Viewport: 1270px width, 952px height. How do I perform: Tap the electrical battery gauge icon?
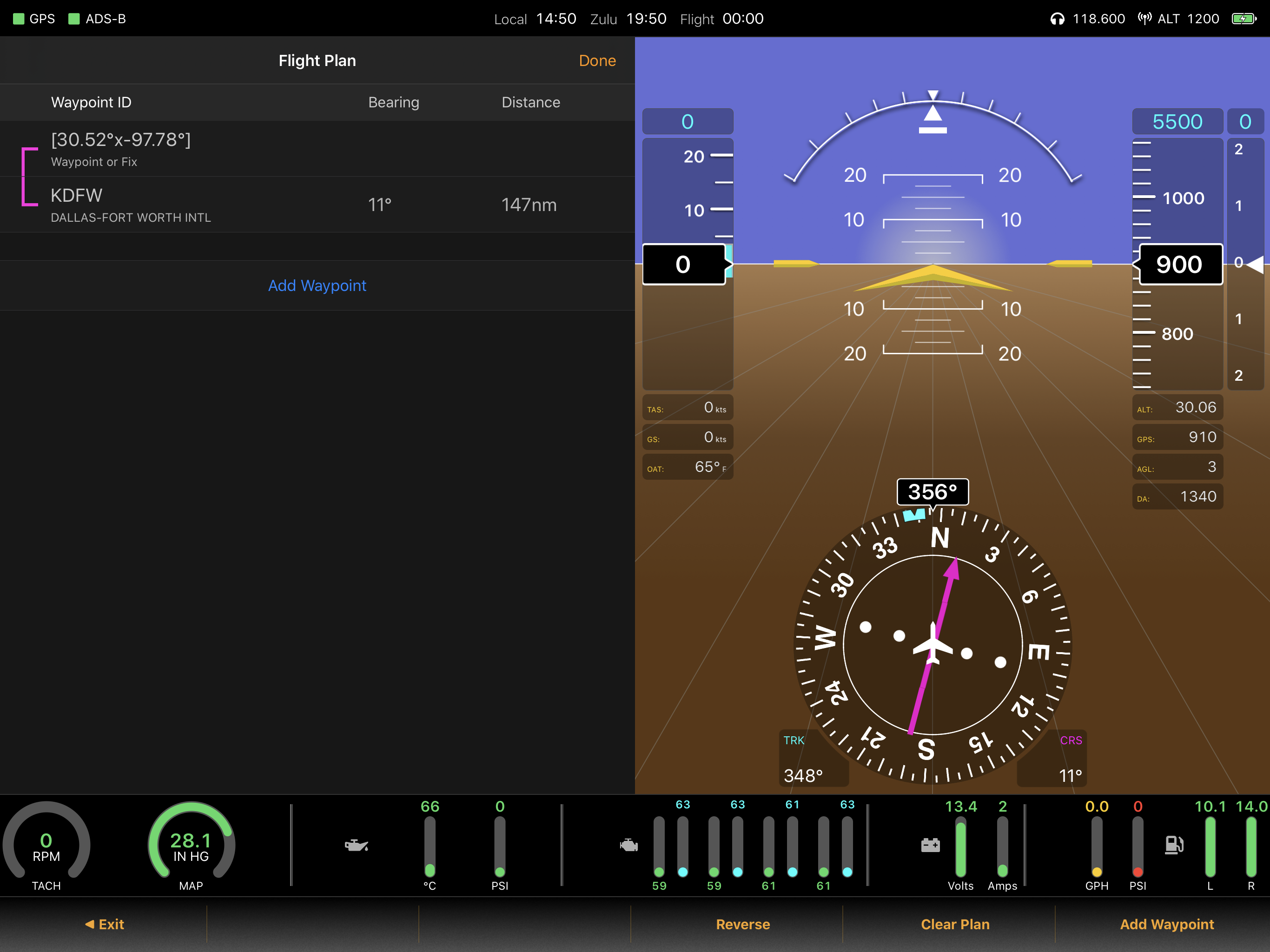pos(930,845)
